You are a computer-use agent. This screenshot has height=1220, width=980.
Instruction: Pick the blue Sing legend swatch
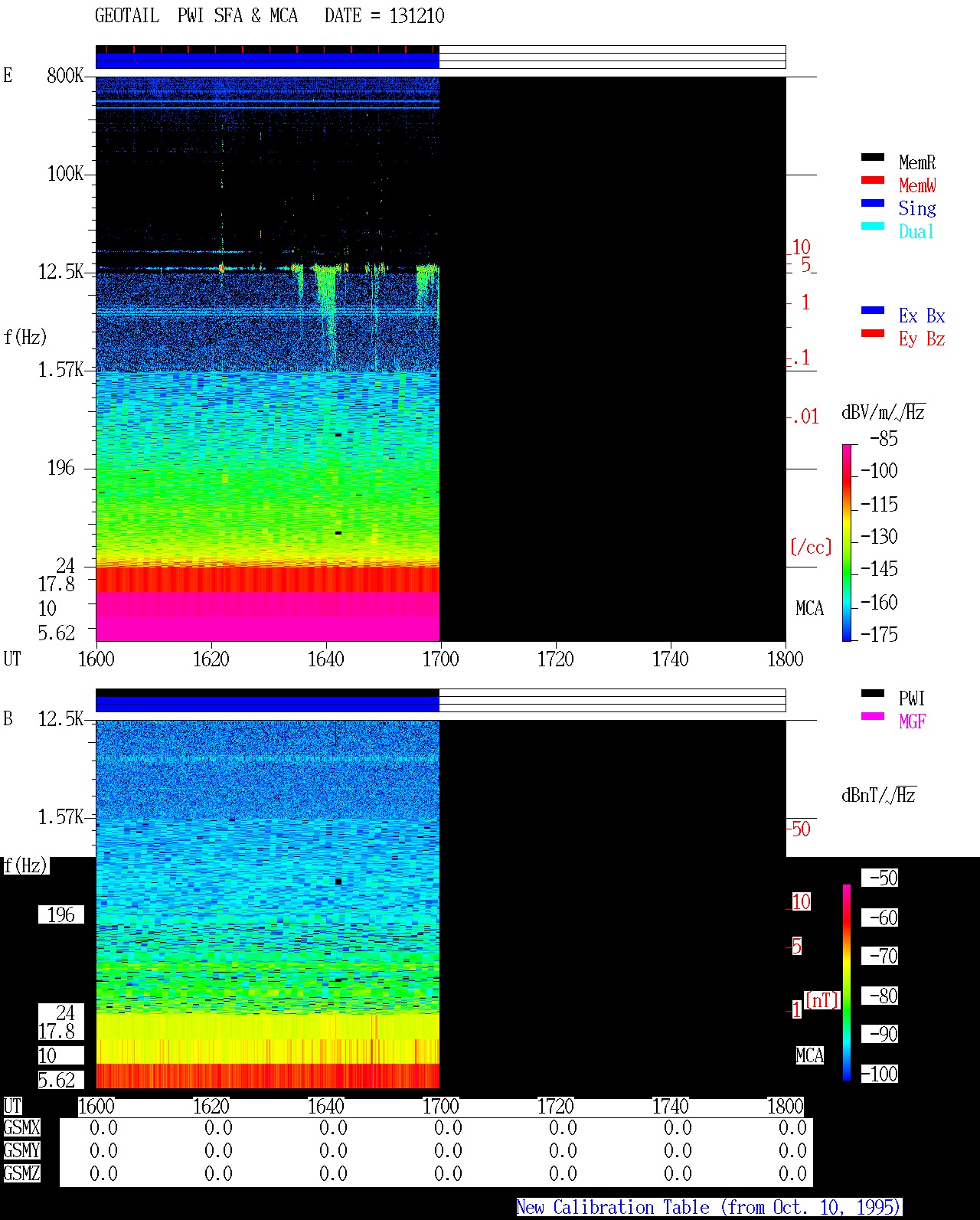872,203
